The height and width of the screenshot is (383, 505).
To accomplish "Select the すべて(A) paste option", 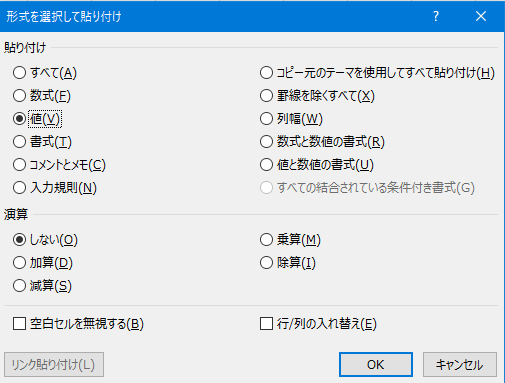I will coord(45,73).
